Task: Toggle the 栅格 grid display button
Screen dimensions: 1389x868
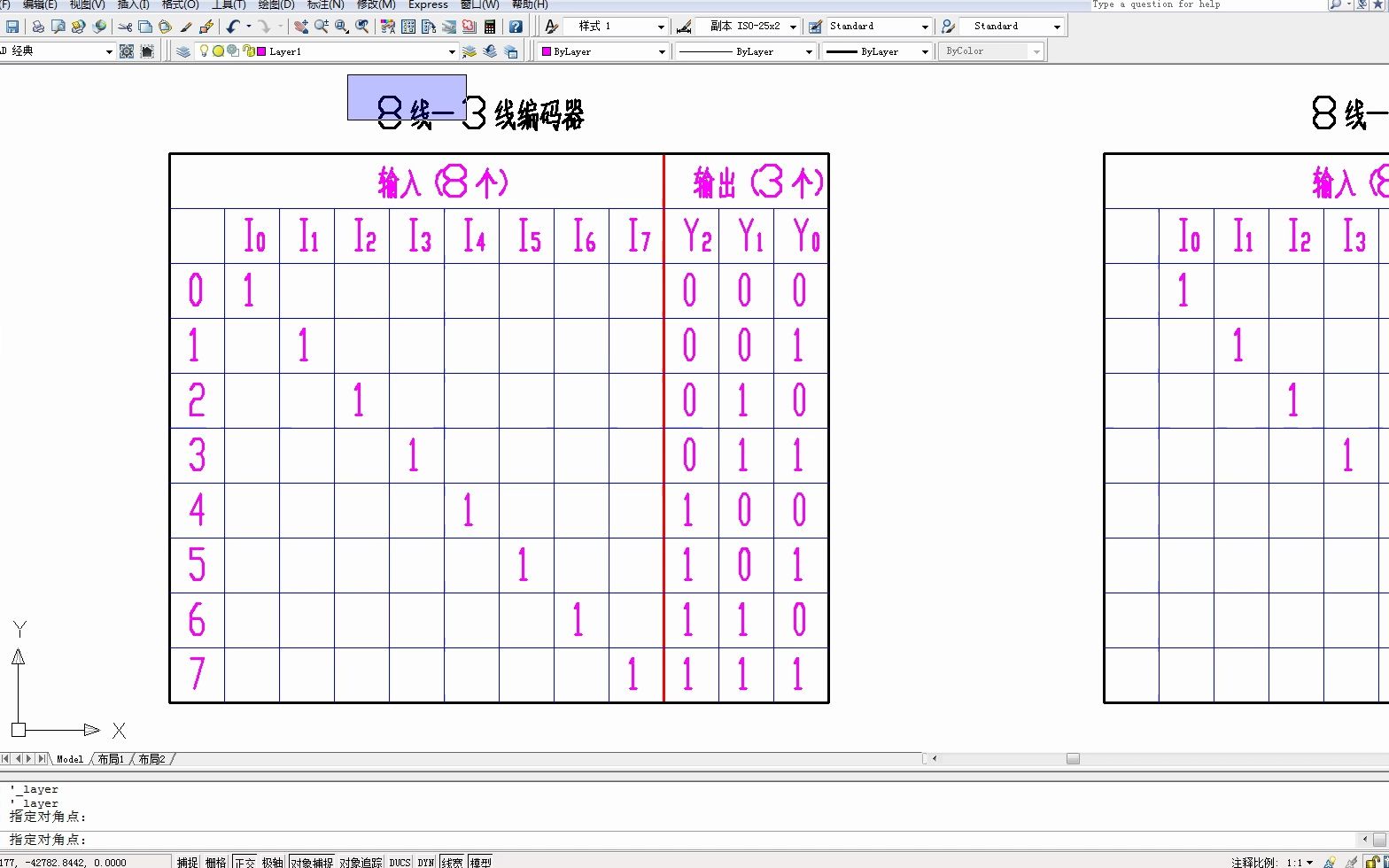Action: coord(216,862)
